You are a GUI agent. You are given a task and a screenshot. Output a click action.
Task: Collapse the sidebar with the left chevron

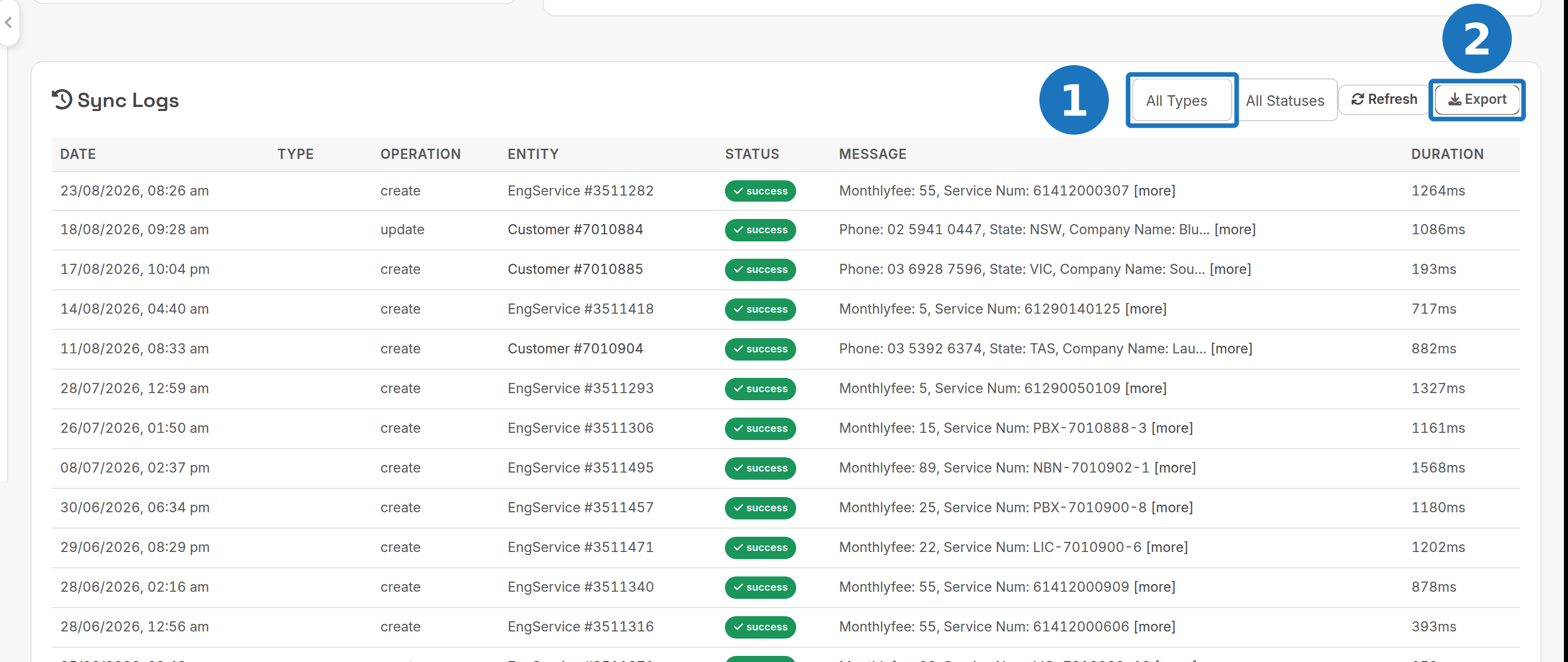click(x=9, y=22)
